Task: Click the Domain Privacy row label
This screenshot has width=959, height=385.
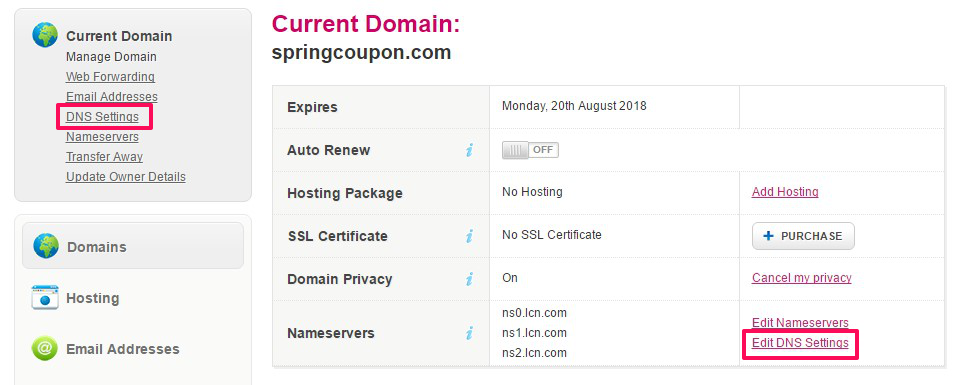Action: click(339, 279)
